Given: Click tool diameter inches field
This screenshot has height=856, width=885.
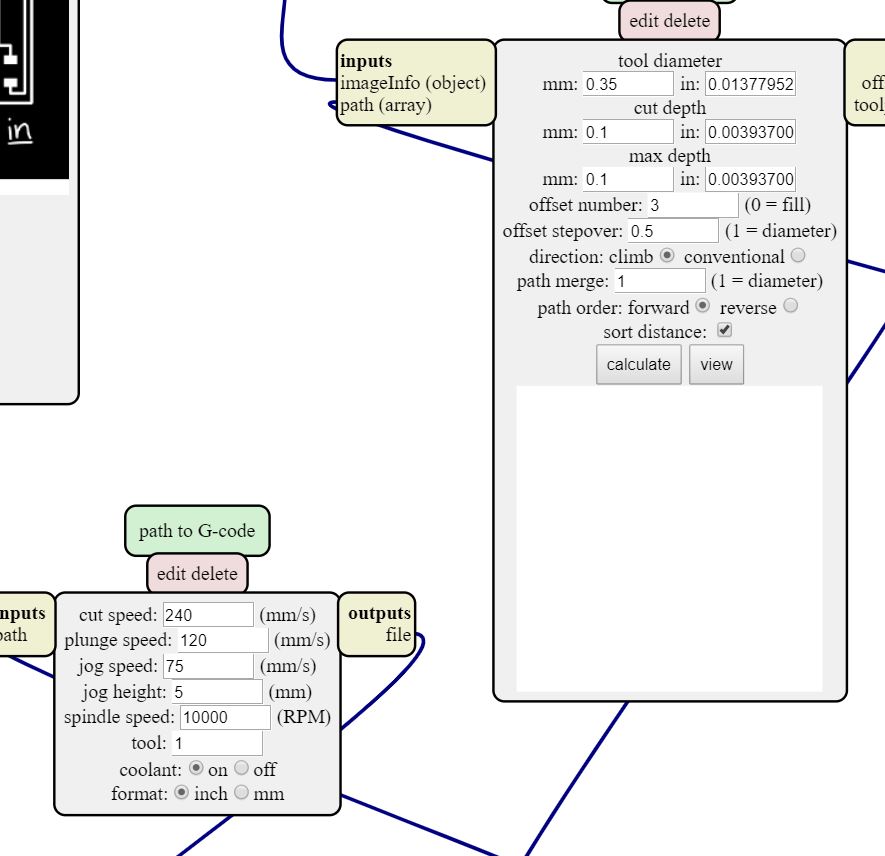Looking at the screenshot, I should coord(750,84).
